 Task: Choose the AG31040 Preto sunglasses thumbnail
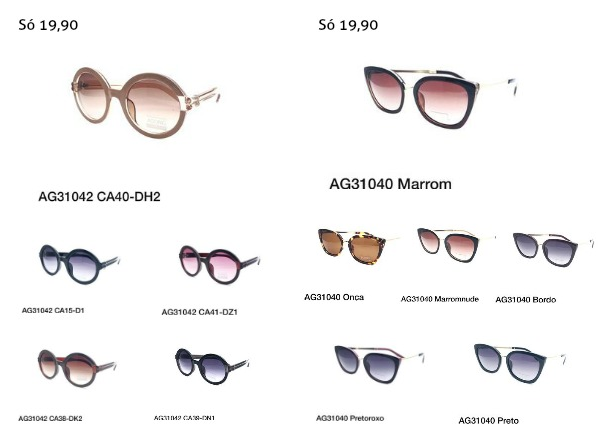coord(520,363)
